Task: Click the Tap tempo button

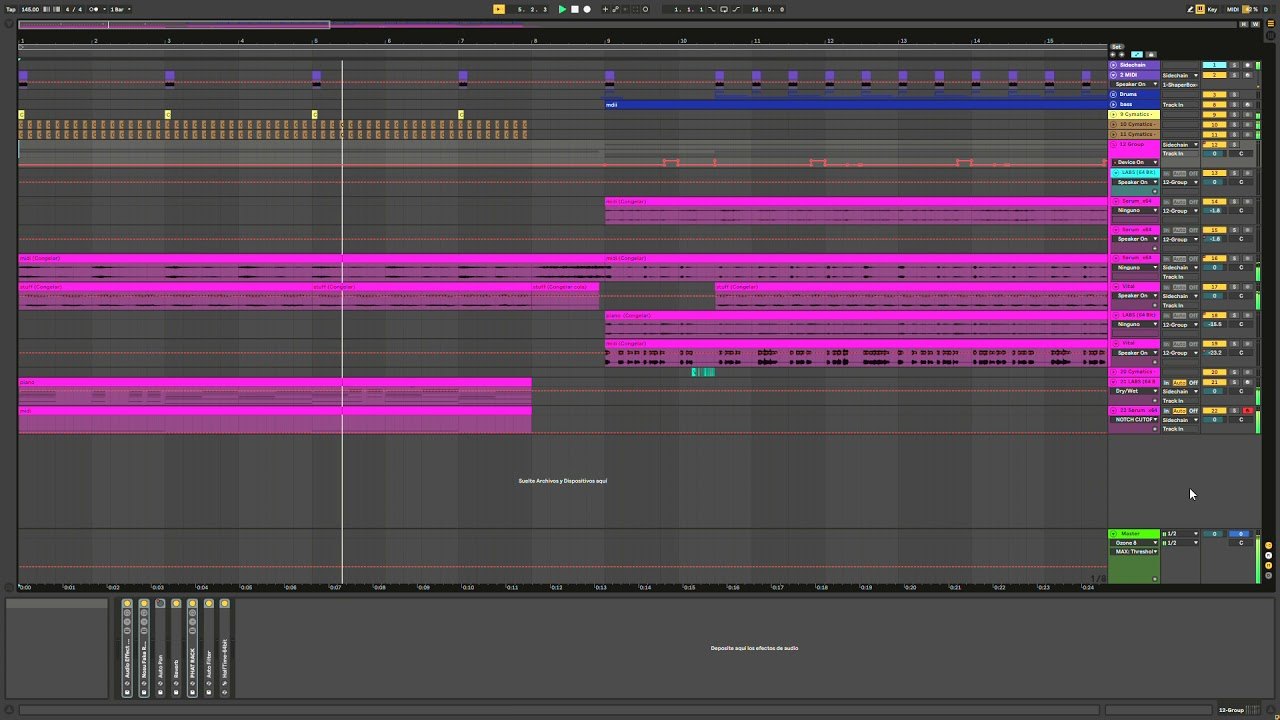Action: 10,9
